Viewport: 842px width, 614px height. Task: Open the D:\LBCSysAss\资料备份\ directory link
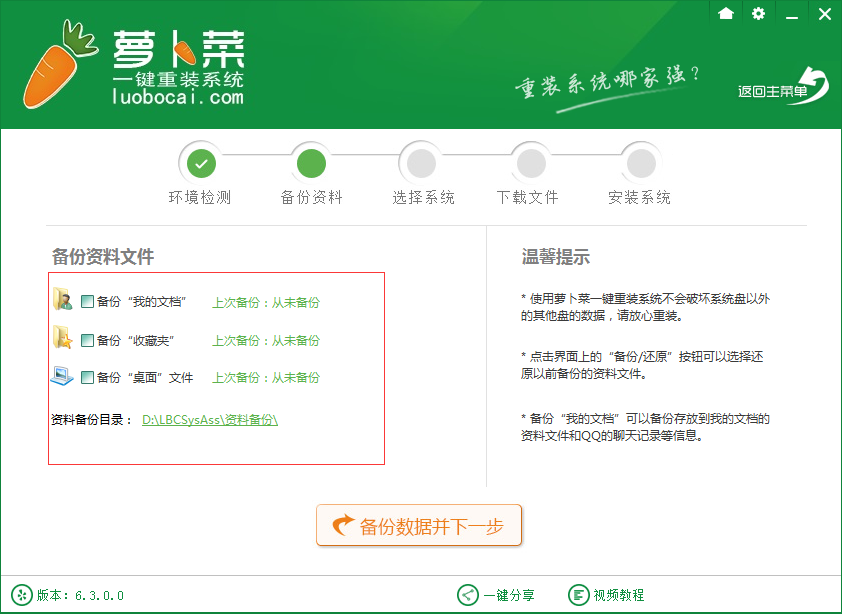(x=209, y=420)
